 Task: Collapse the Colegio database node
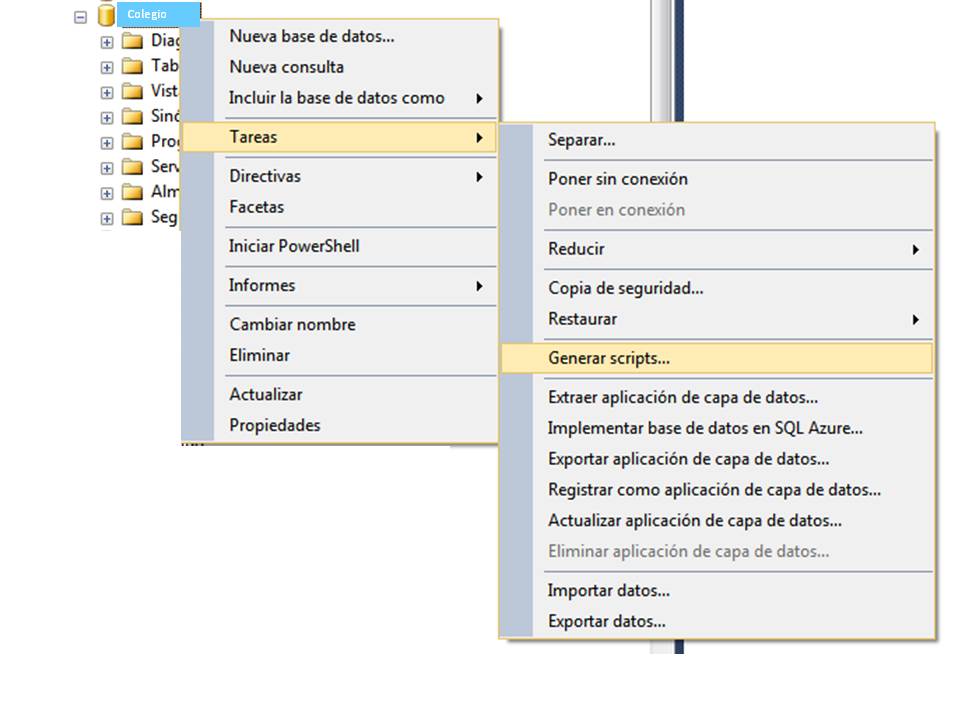click(x=81, y=14)
